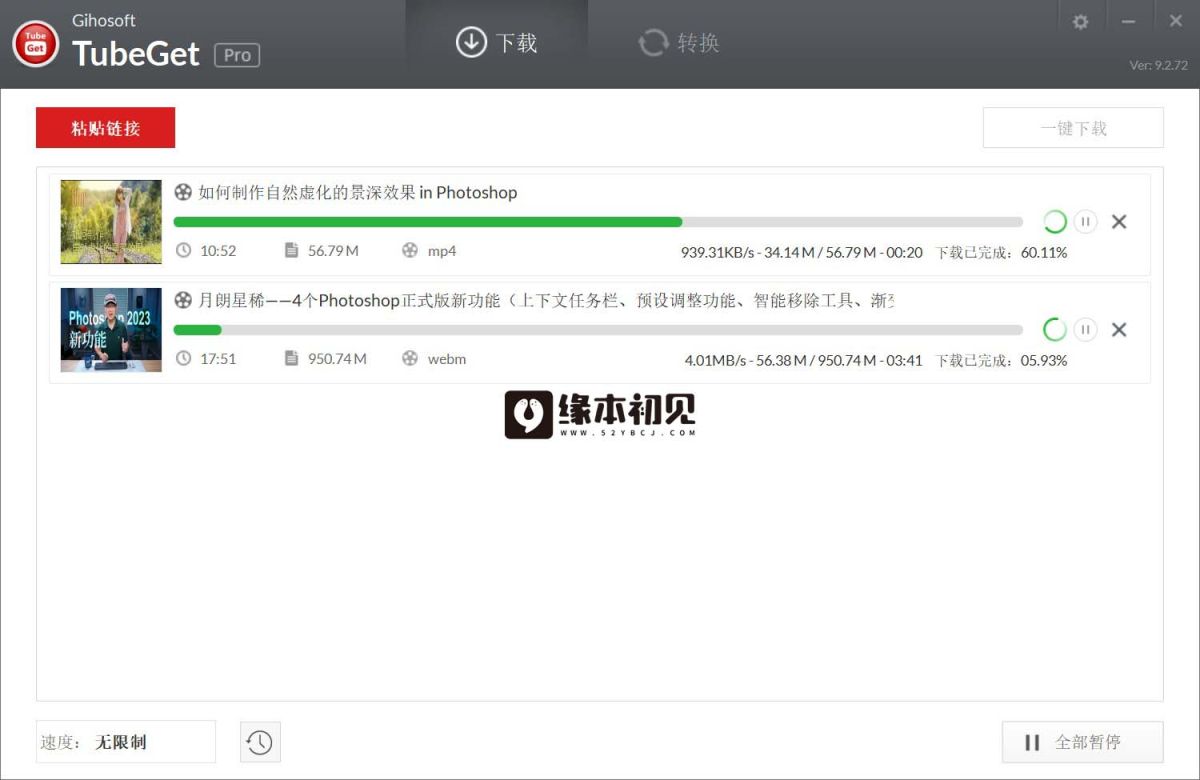This screenshot has width=1200, height=780.
Task: Click the file size icon next to 56.79 M
Action: click(291, 250)
